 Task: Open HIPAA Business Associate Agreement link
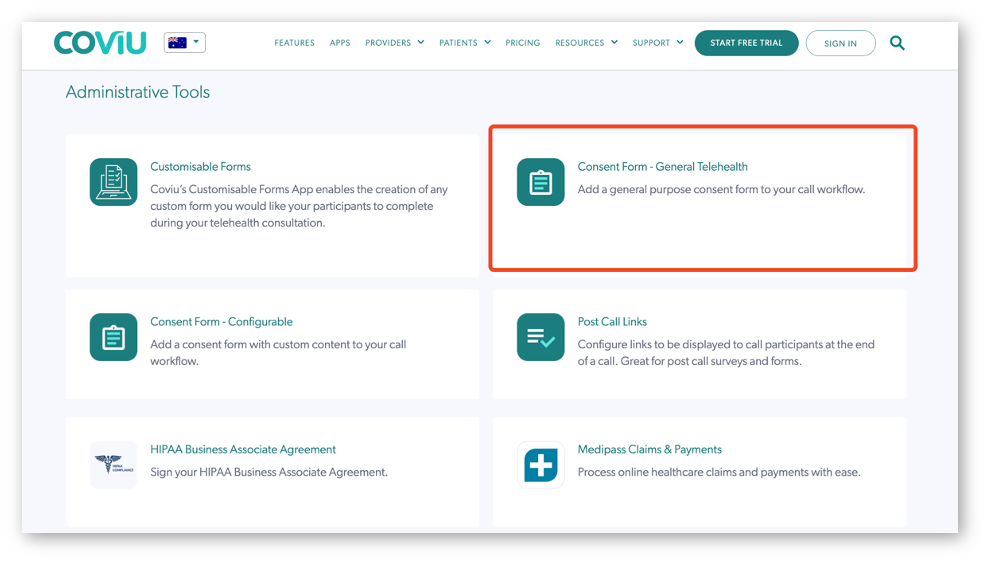(x=243, y=449)
